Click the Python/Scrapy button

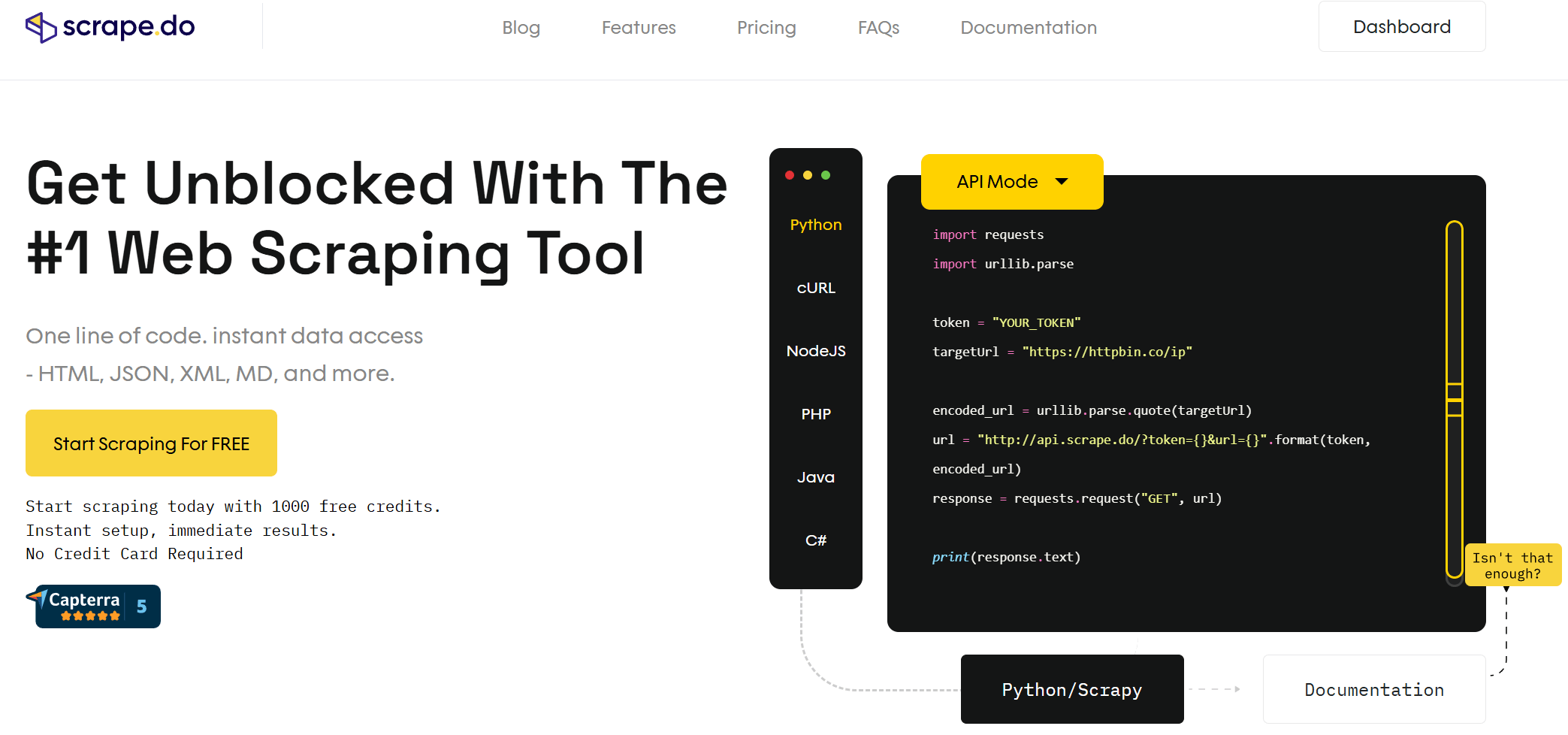(x=1072, y=689)
